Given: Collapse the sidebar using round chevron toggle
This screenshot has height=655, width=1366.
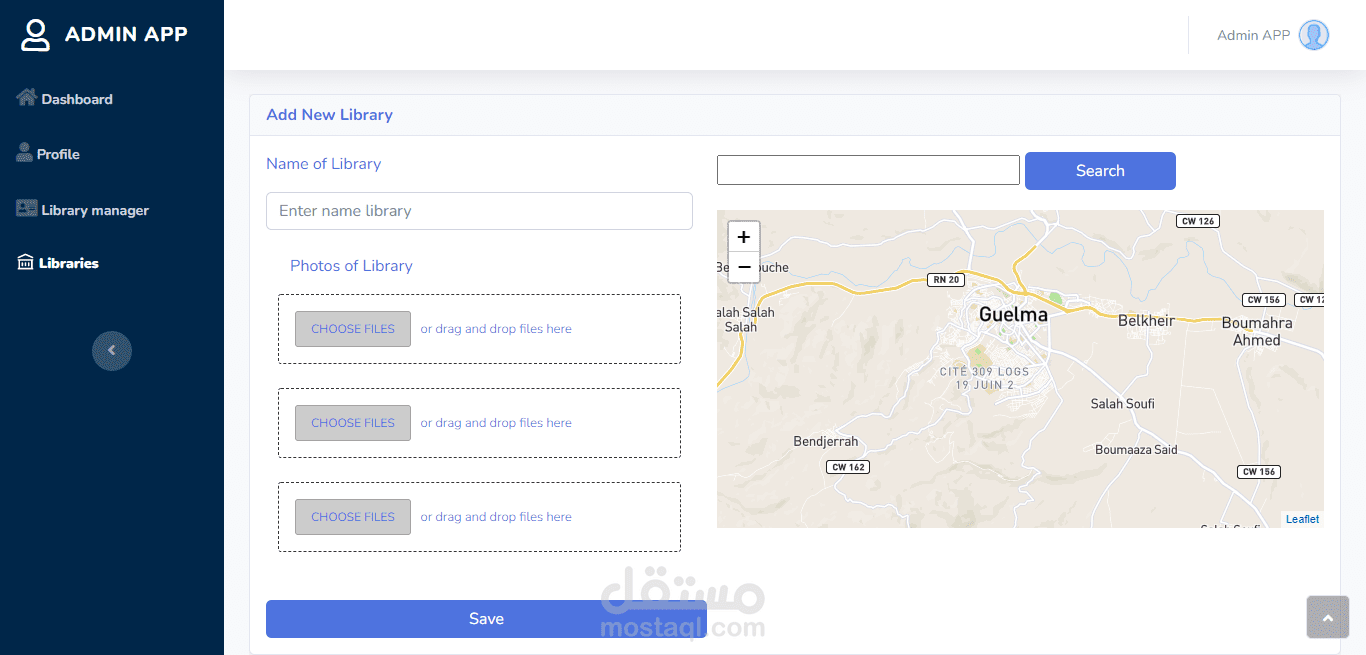Looking at the screenshot, I should (112, 351).
